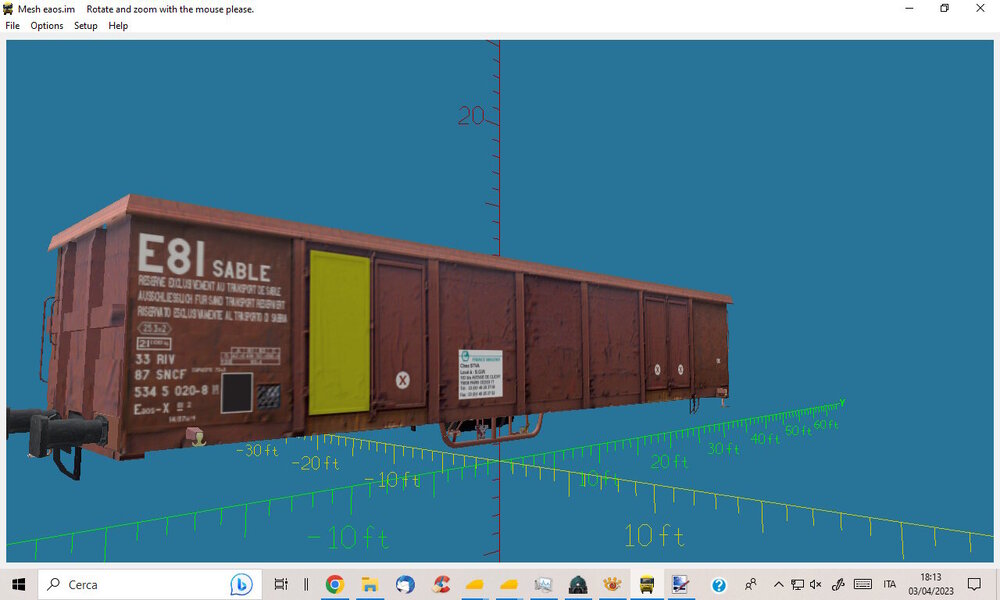Minimize the mesh viewer window
The image size is (1000, 600).
(909, 8)
